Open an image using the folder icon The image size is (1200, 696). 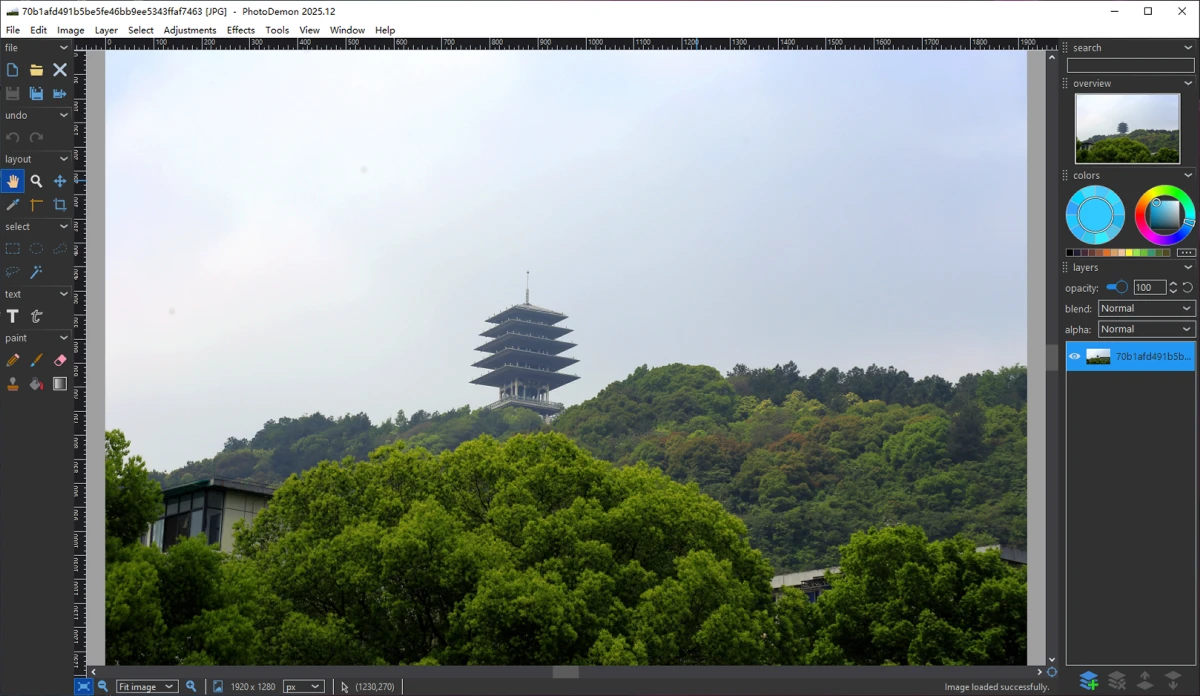[x=36, y=70]
